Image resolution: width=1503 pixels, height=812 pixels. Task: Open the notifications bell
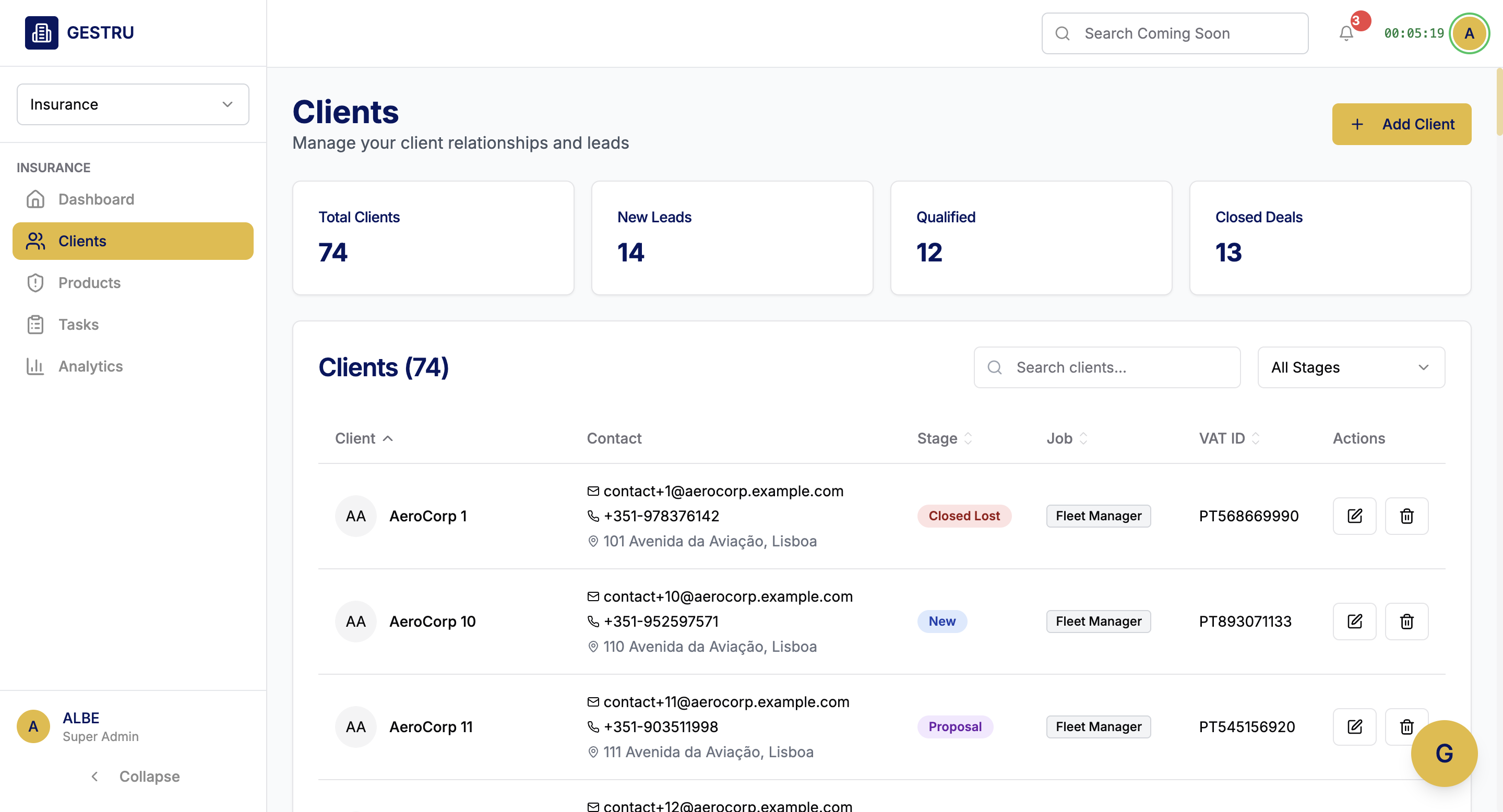(x=1346, y=33)
